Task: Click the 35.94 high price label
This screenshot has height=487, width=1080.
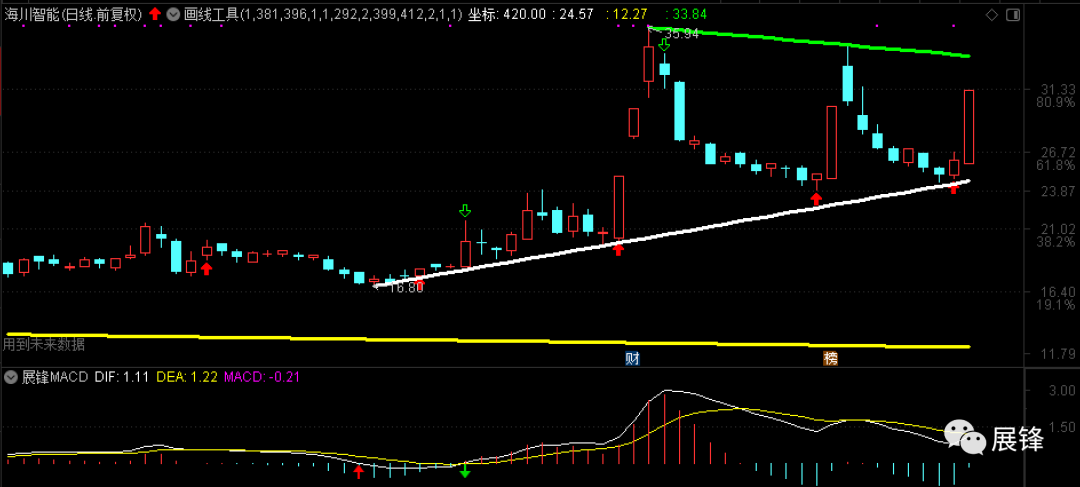Action: 682,34
